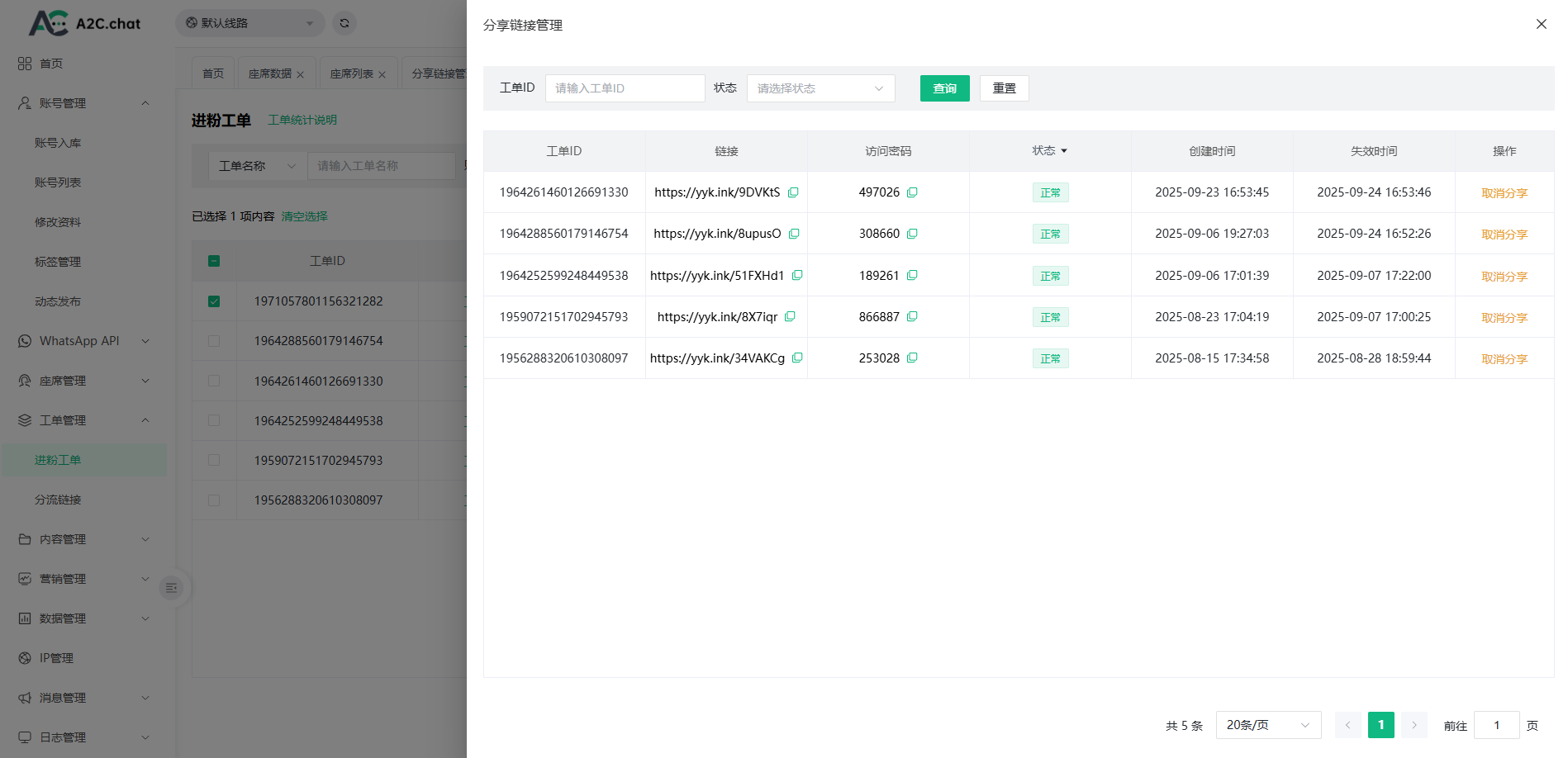Copy the link https://yyk.ink/9DVKtS
Image resolution: width=1568 pixels, height=758 pixels.
(x=793, y=192)
